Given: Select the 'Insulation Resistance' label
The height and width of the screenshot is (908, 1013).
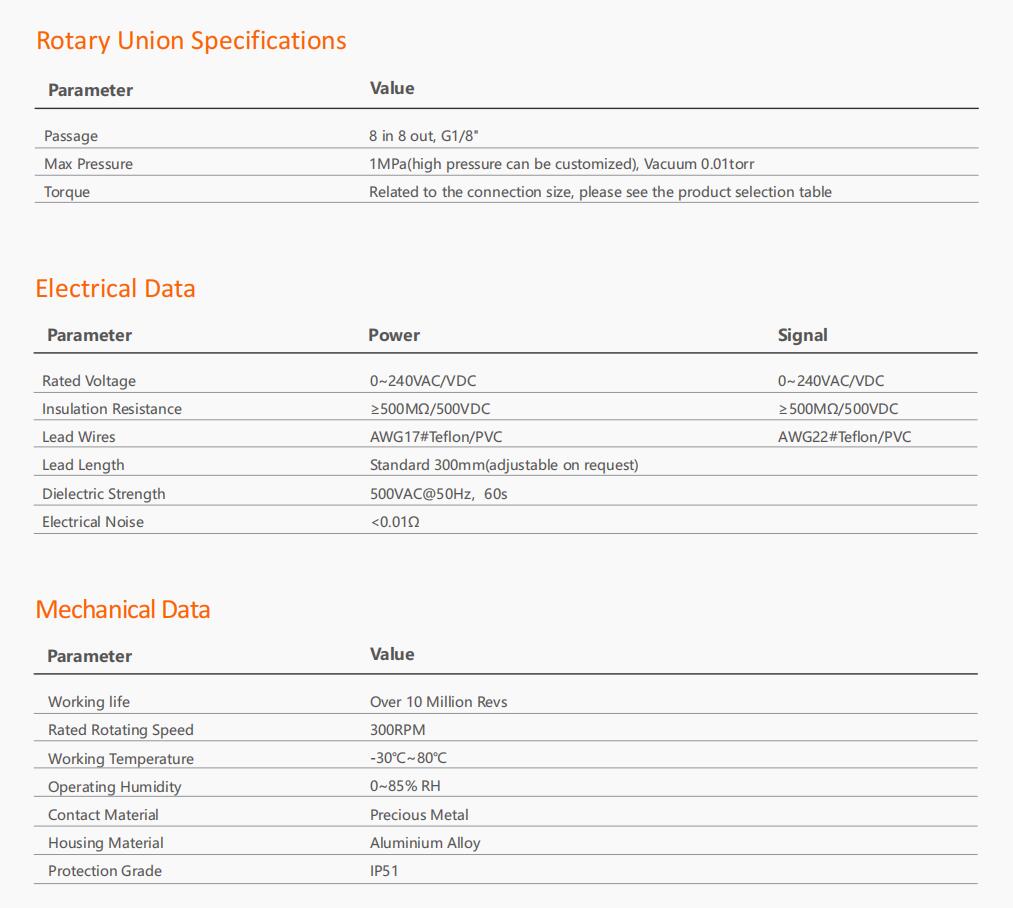Looking at the screenshot, I should pos(112,409).
